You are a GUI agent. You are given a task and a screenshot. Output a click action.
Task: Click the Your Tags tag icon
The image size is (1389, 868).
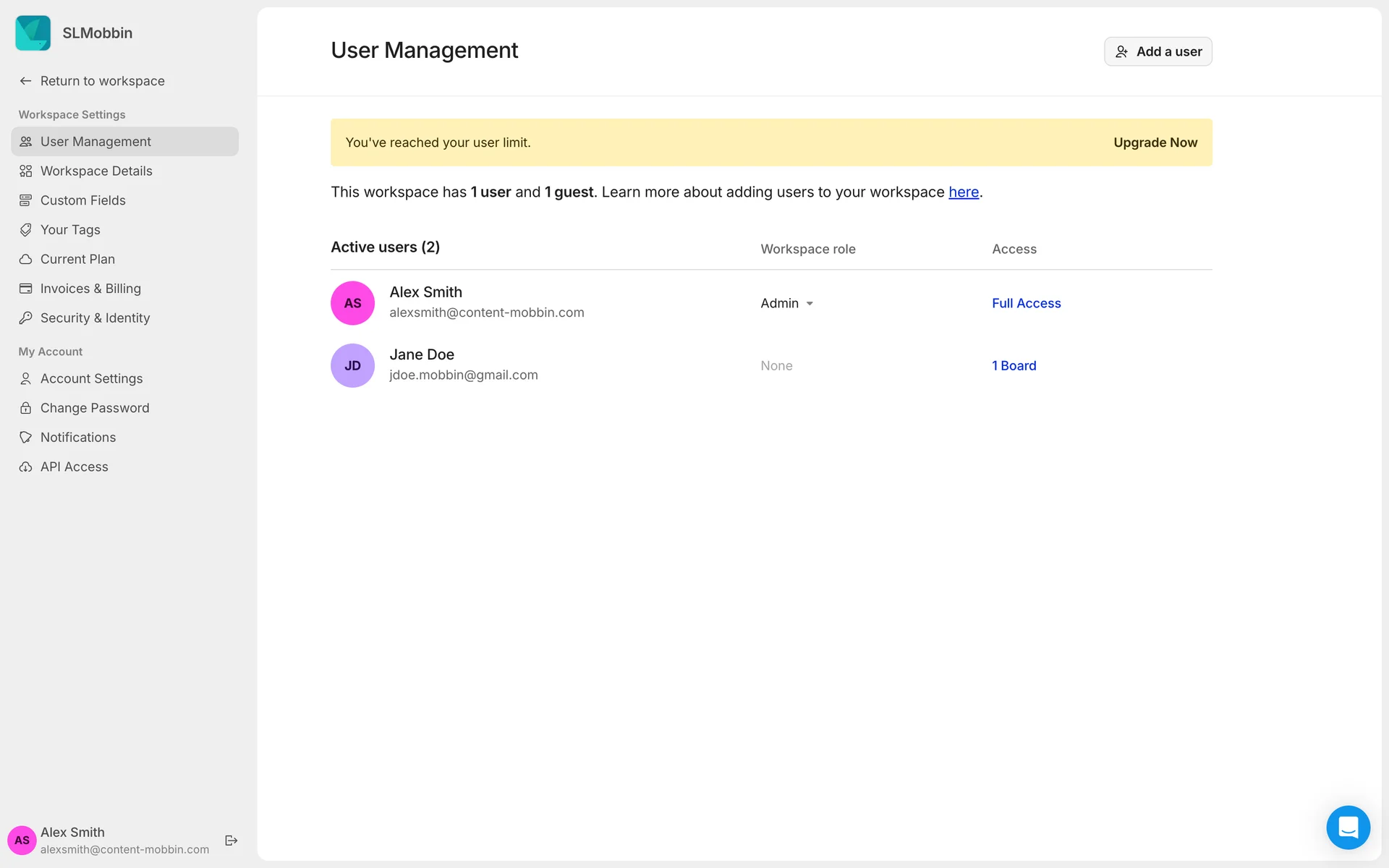pos(26,230)
